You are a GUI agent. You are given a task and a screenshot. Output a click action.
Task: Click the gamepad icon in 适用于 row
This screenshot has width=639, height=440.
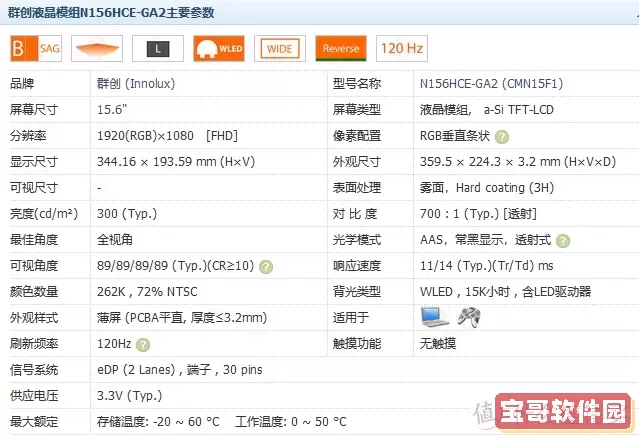[469, 317]
